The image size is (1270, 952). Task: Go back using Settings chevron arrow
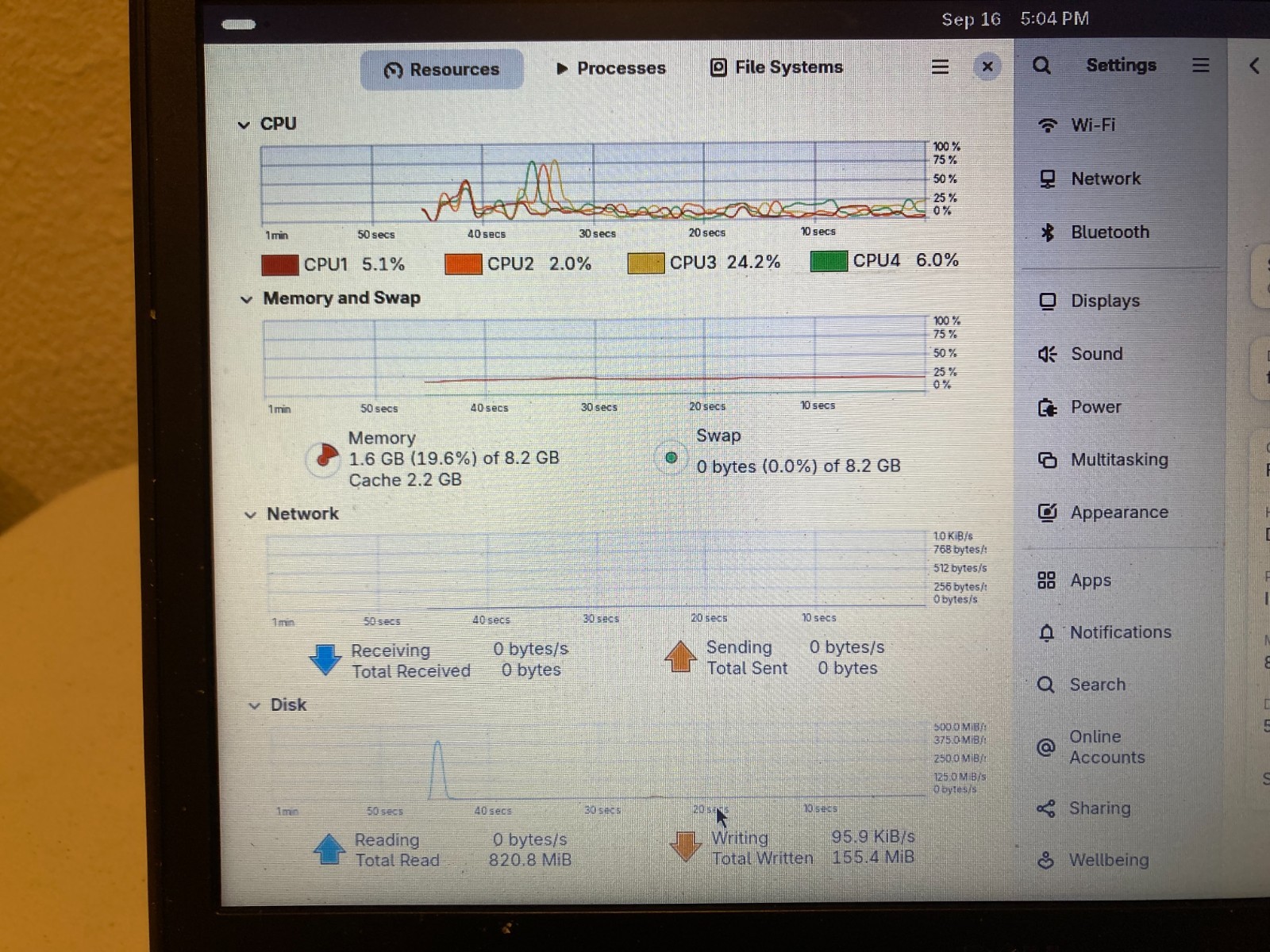click(x=1254, y=66)
